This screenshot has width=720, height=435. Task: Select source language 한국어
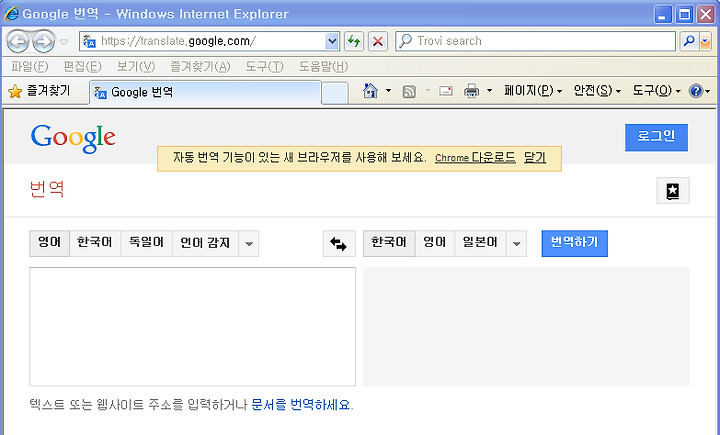coord(95,243)
